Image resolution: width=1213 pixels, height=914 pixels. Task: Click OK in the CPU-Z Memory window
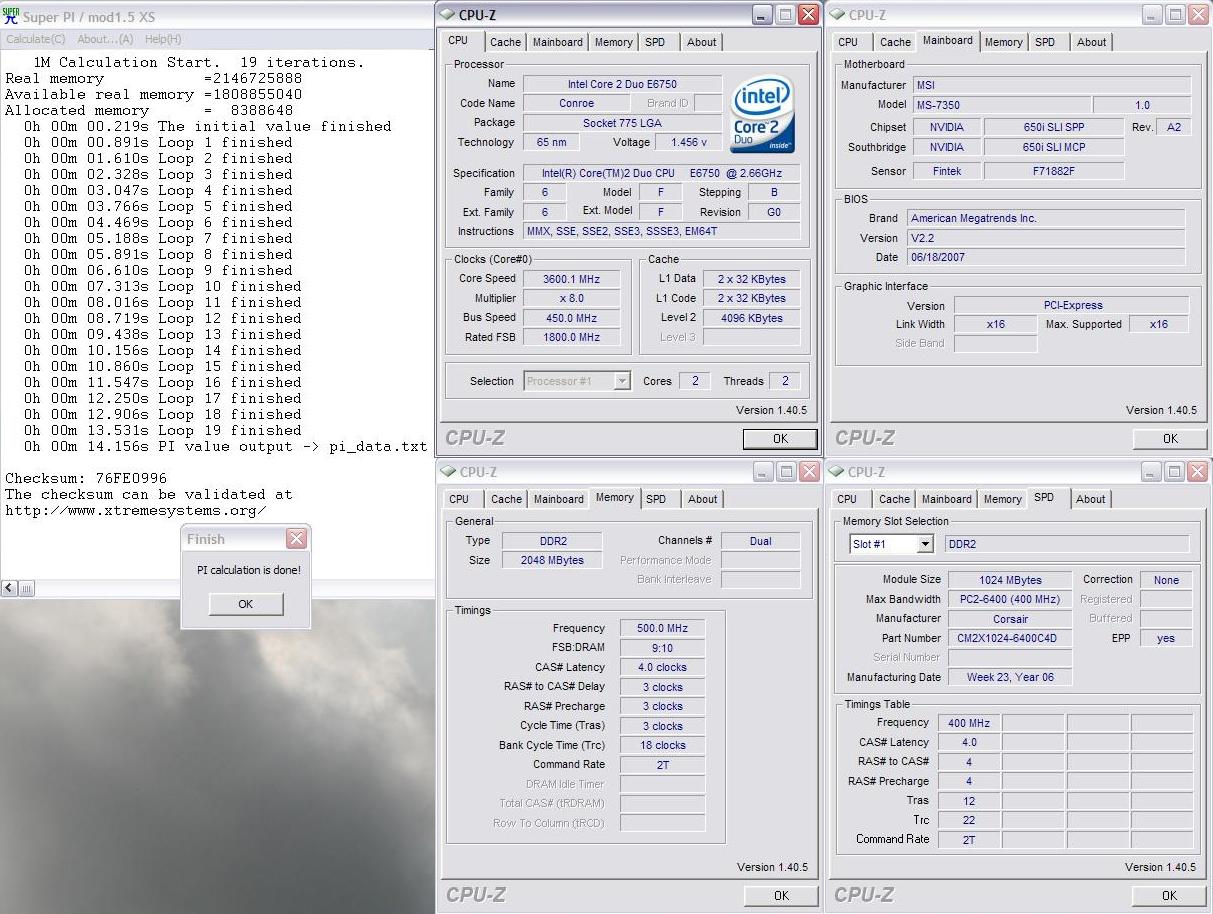780,895
